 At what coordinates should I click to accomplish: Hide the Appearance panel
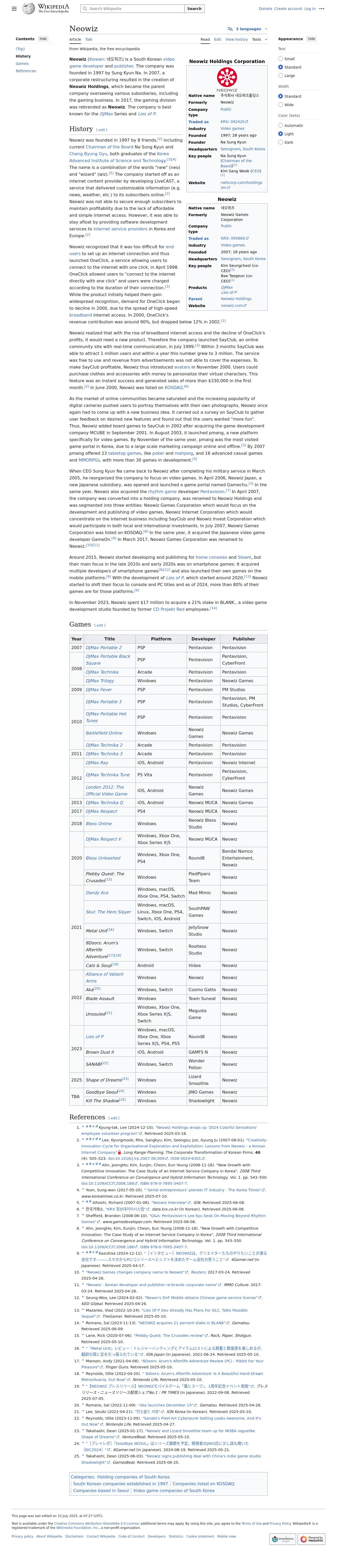[x=312, y=39]
